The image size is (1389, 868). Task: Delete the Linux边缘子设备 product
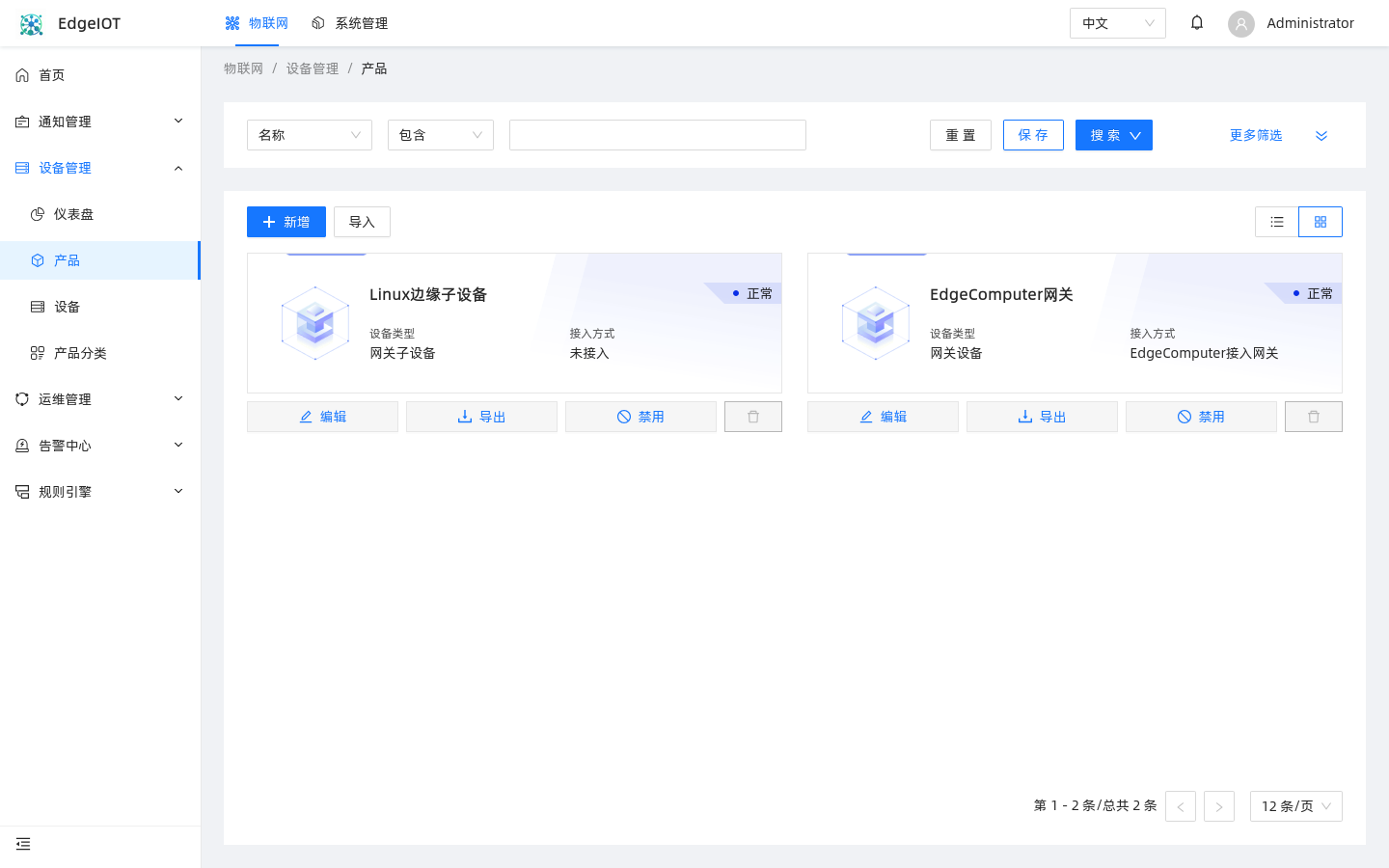click(x=753, y=417)
